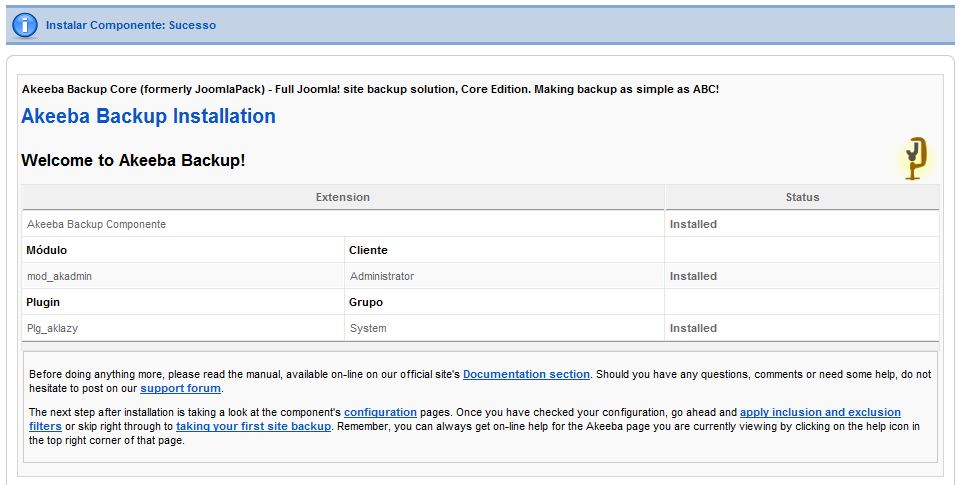This screenshot has height=485, width=960.
Task: Click Installed status for Akeeba Backup Componente
Action: pyautogui.click(x=693, y=224)
